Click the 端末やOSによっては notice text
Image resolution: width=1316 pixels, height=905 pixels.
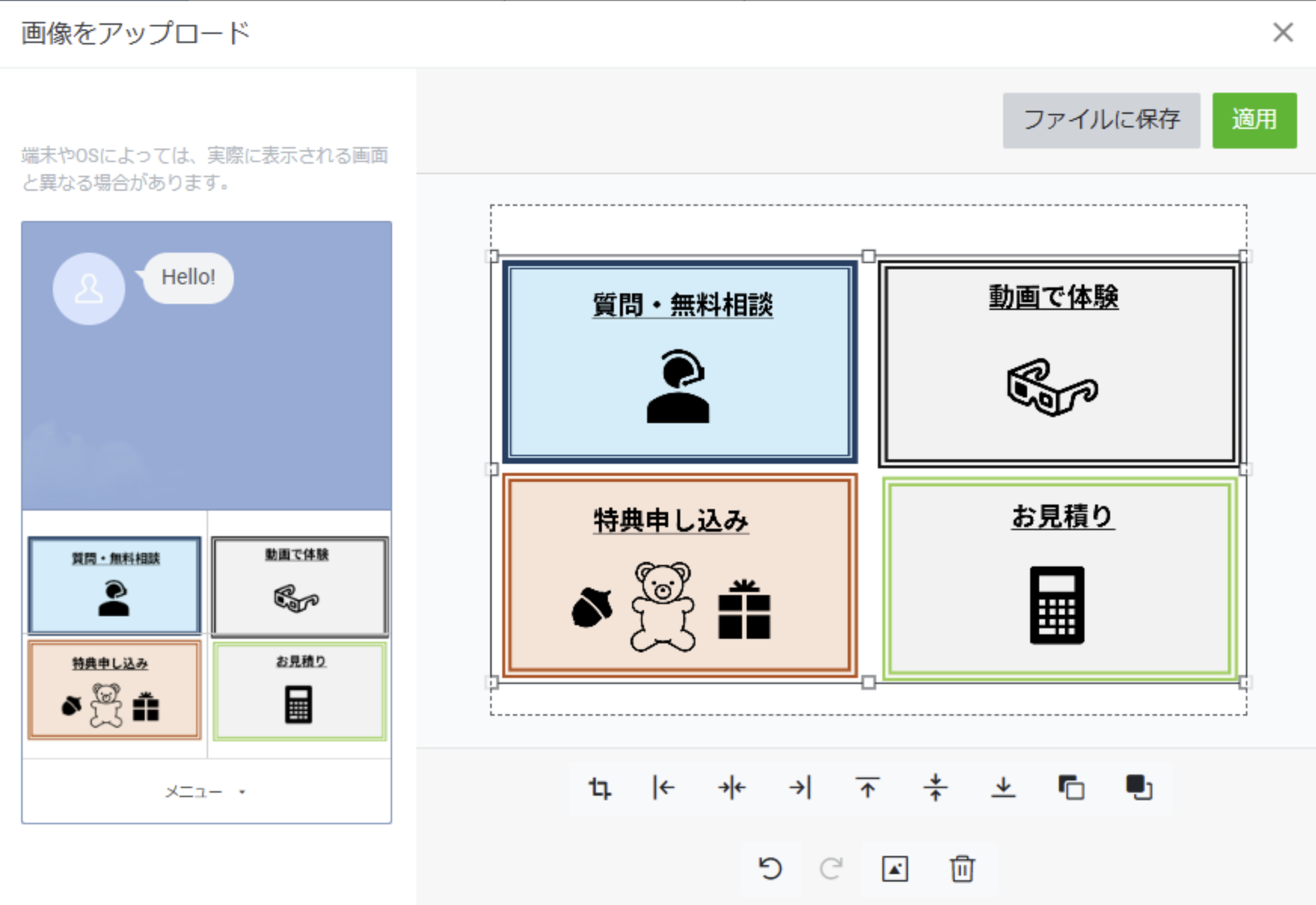pos(205,169)
